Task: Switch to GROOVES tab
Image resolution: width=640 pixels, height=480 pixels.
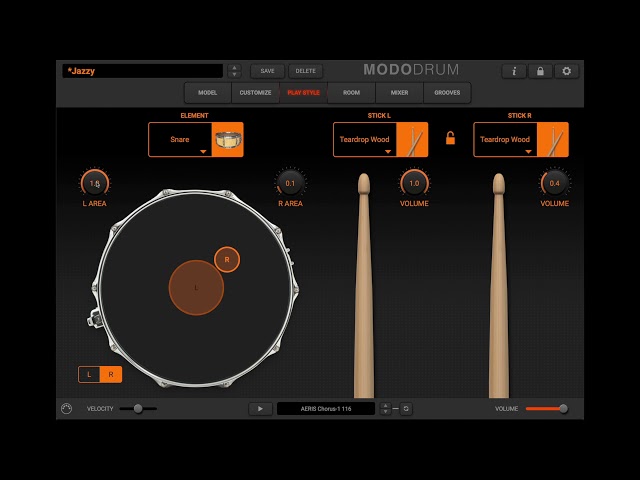Action: [x=447, y=93]
